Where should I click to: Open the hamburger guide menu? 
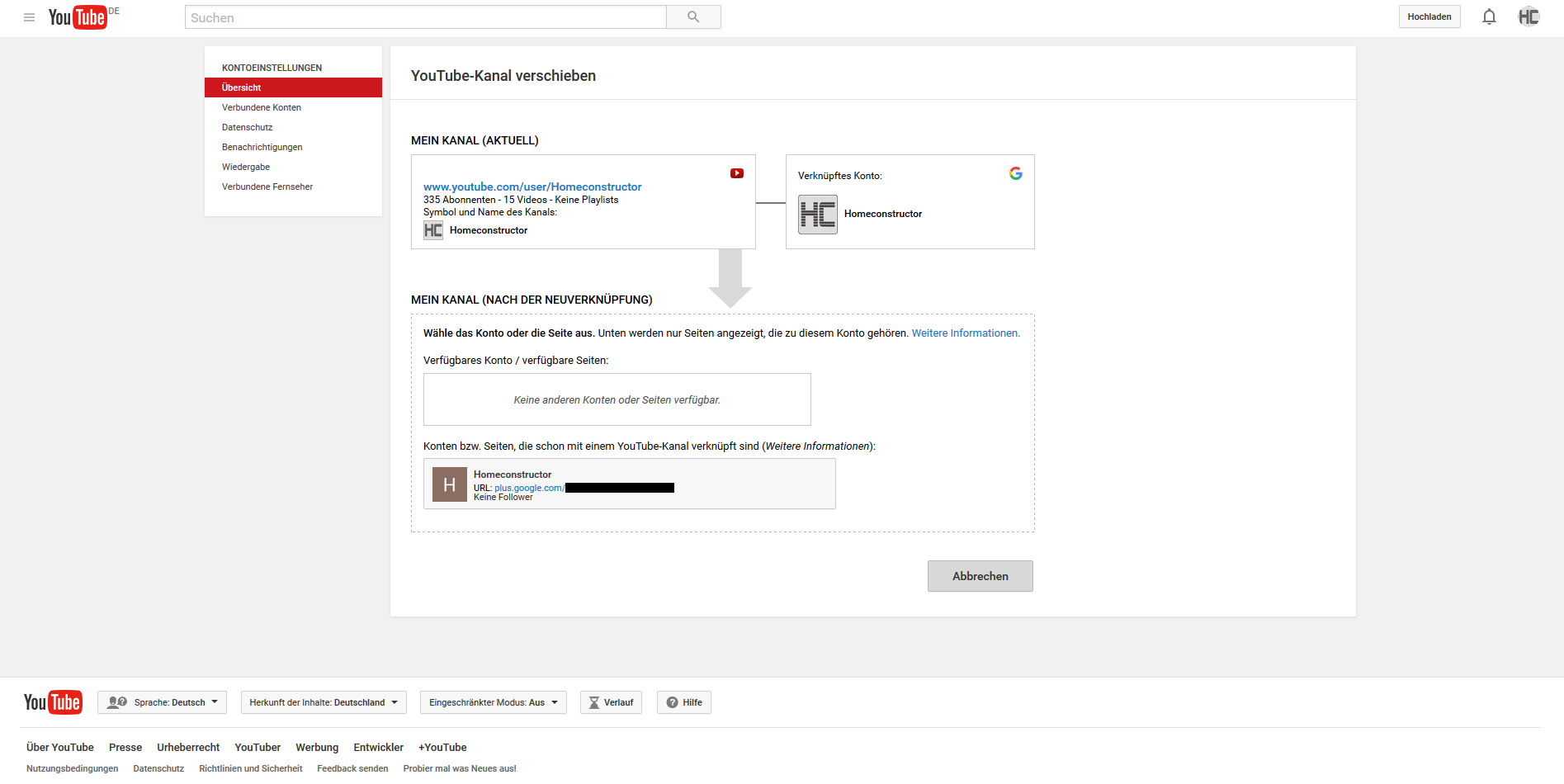[x=29, y=17]
